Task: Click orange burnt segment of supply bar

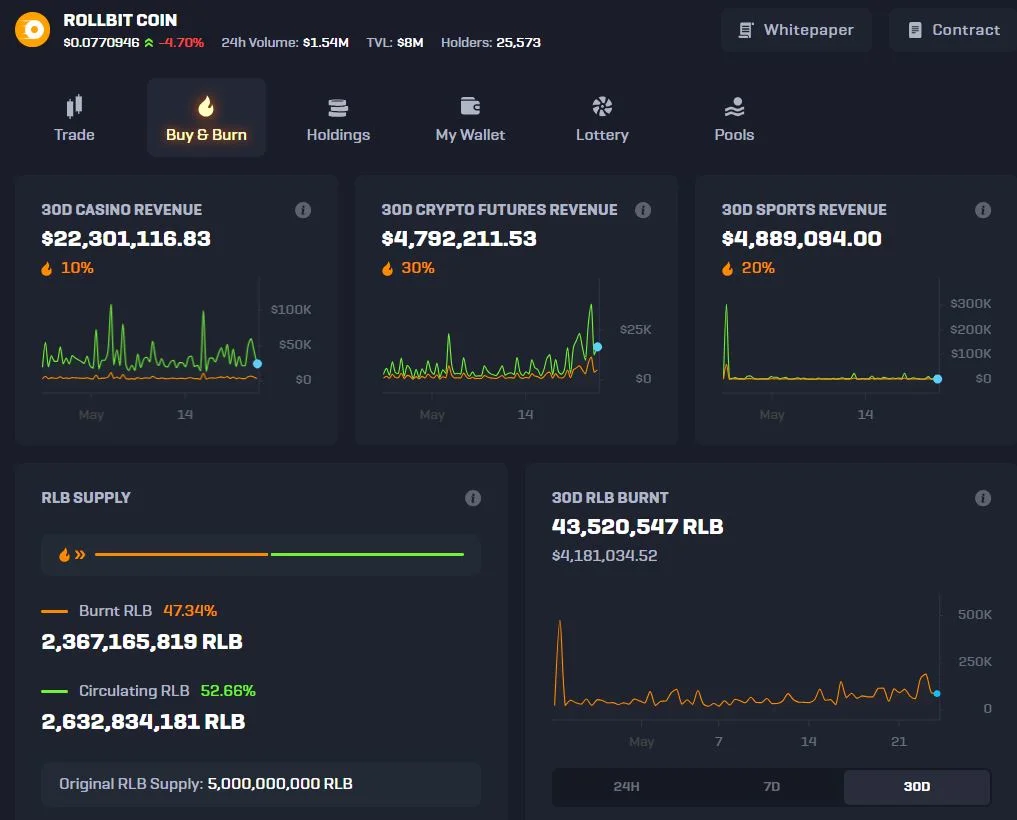Action: (181, 555)
